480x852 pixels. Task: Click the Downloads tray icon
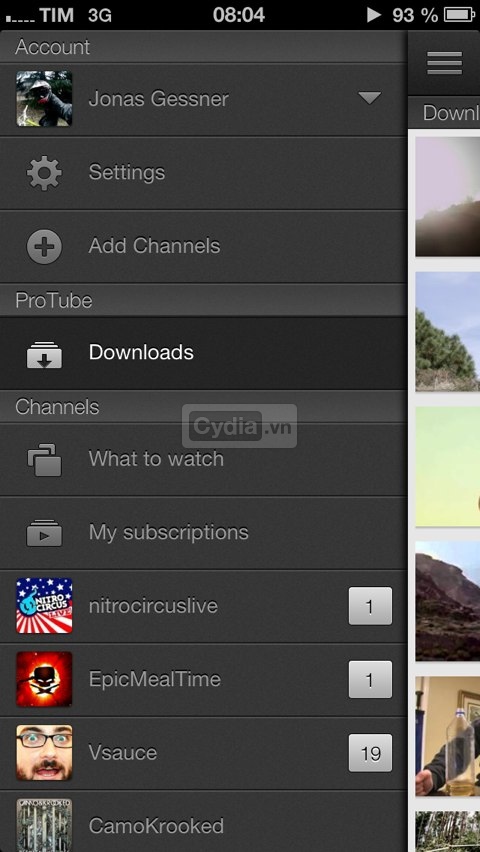pos(44,354)
